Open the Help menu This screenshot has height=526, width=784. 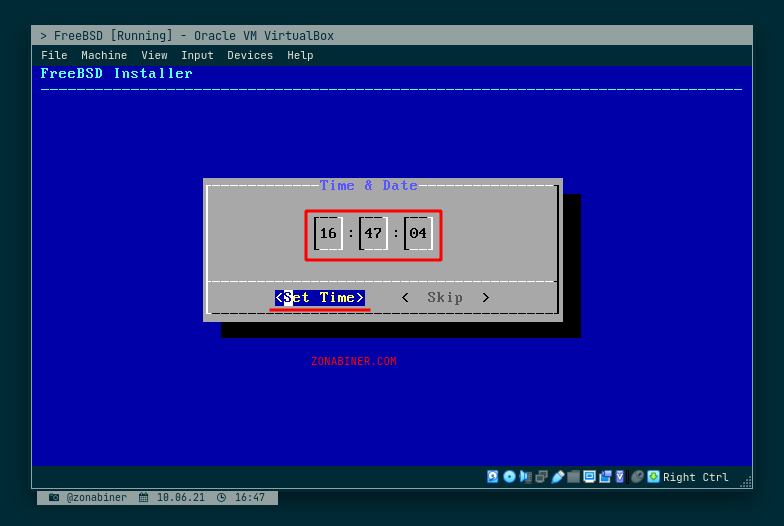[x=300, y=55]
